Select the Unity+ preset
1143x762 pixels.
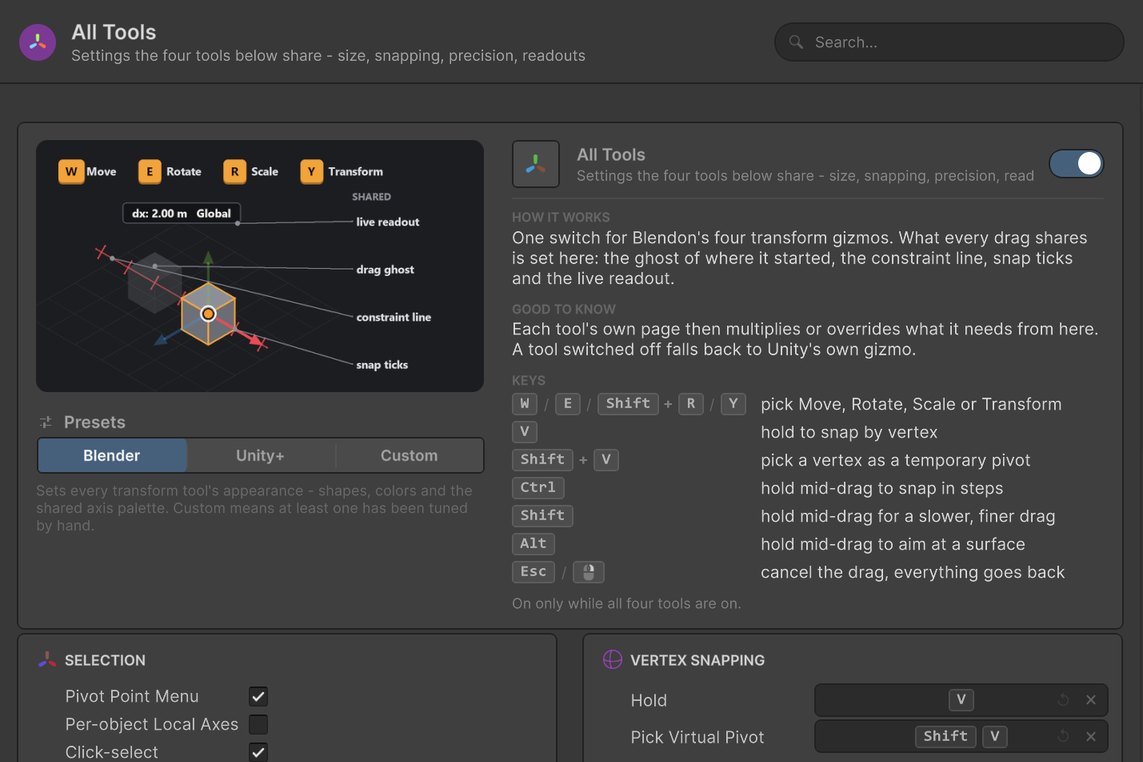click(260, 456)
